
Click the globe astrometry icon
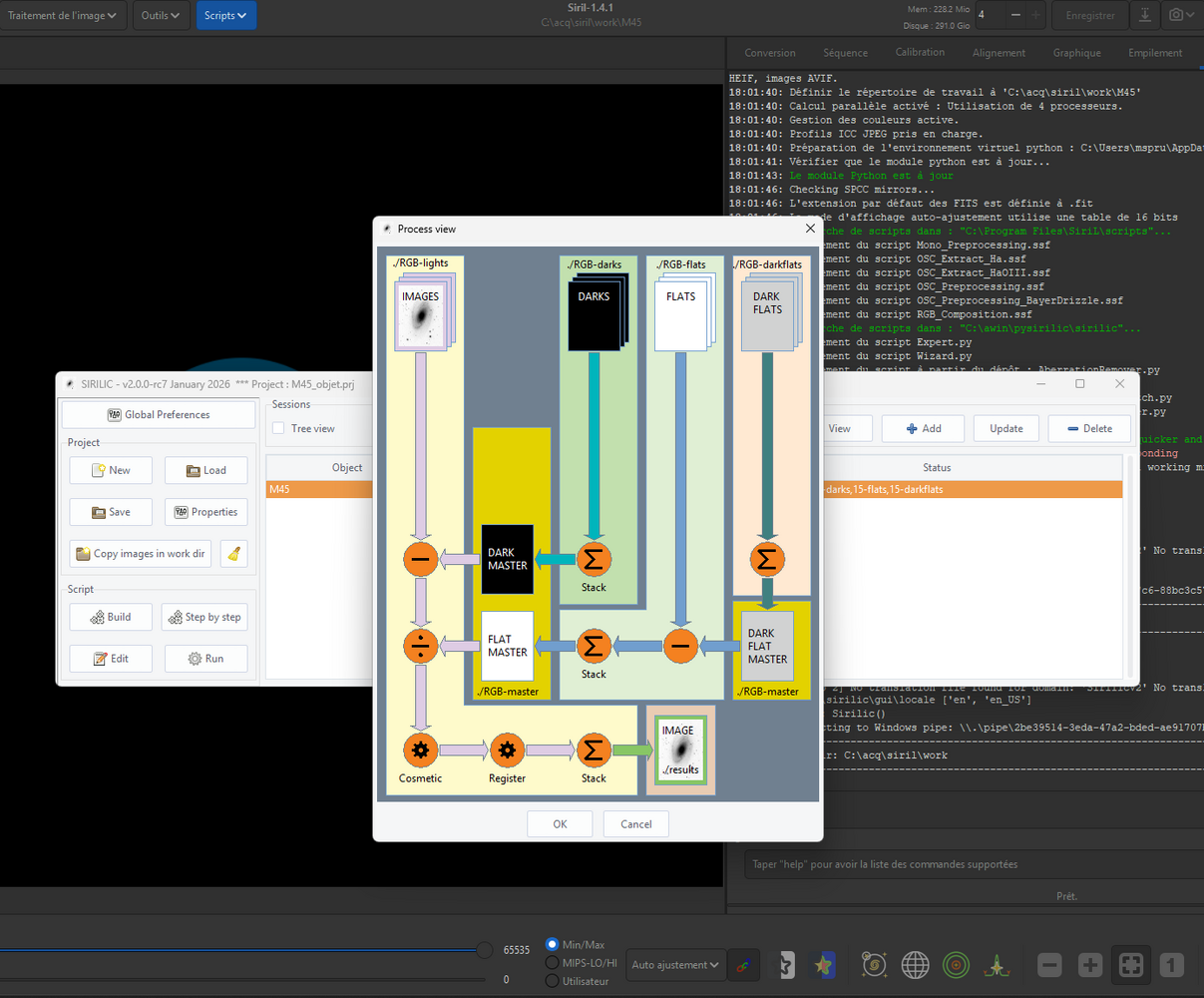click(915, 965)
